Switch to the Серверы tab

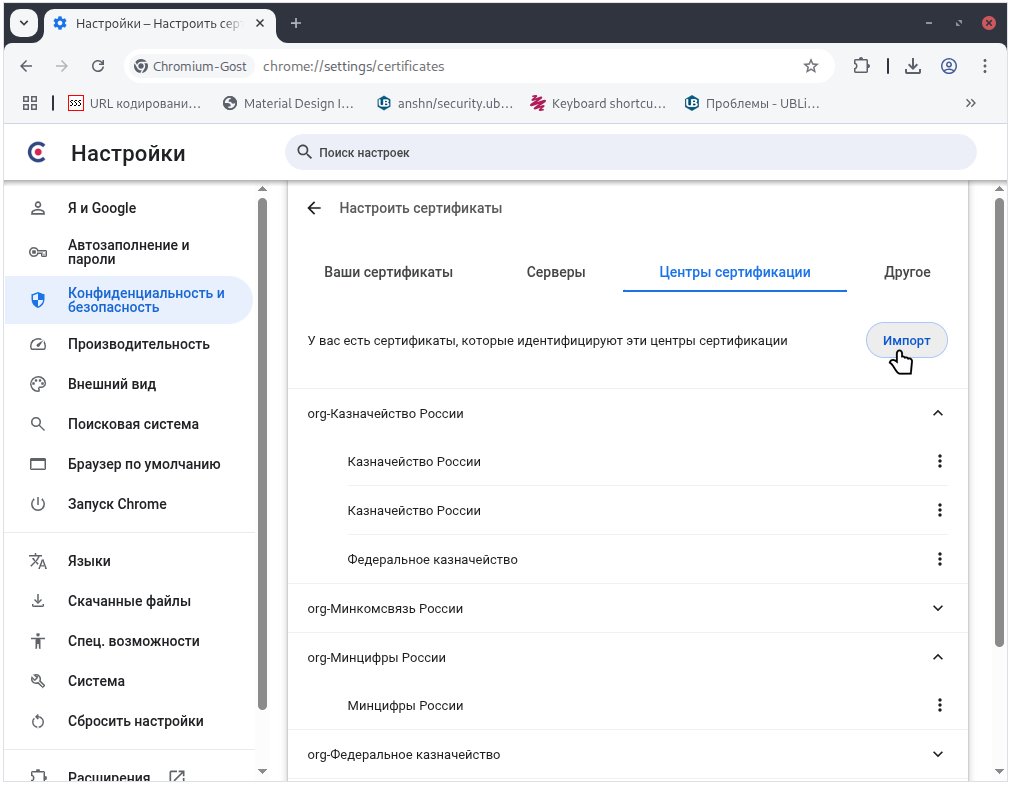point(556,272)
